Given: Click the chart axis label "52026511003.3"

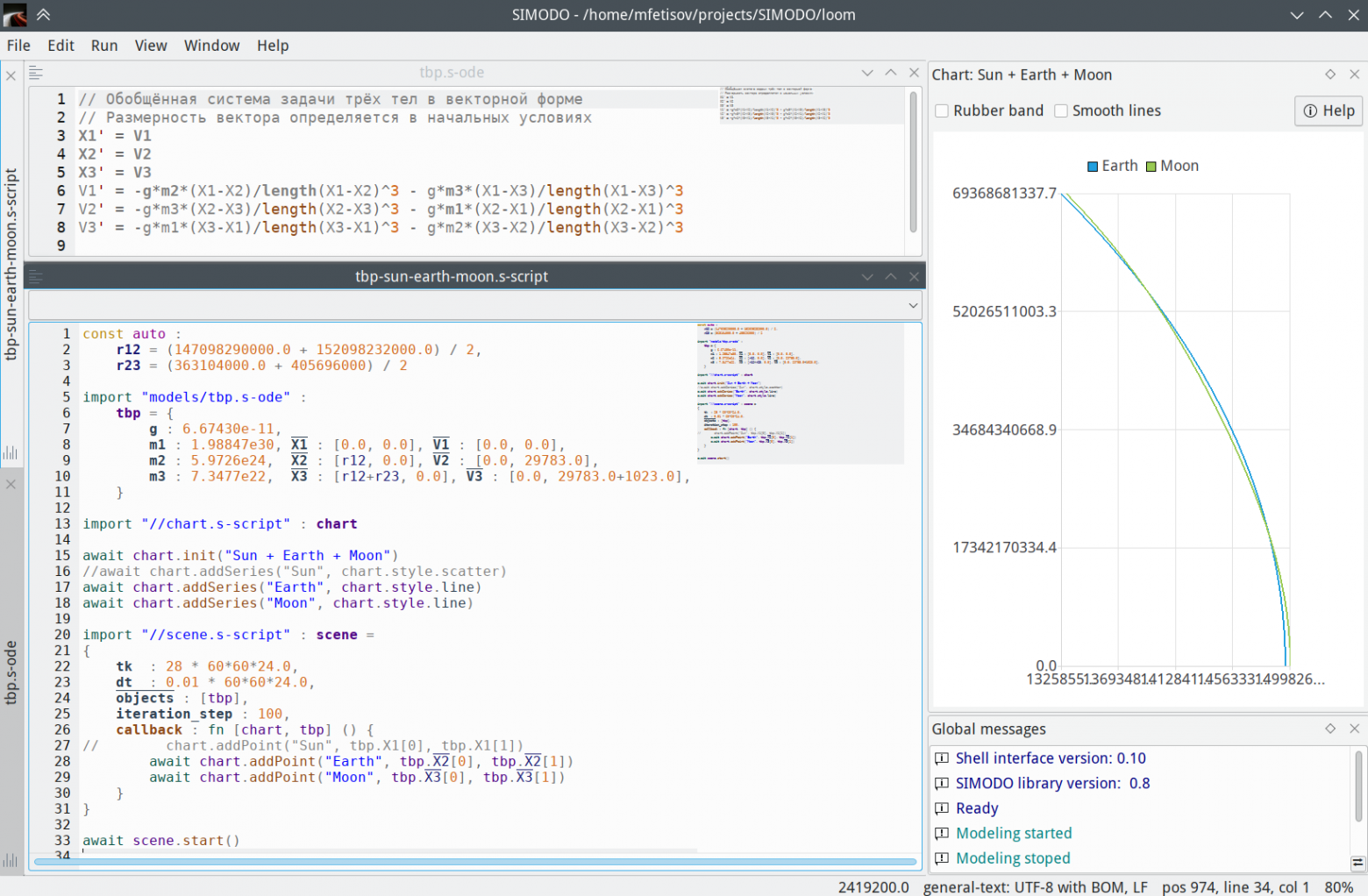Looking at the screenshot, I should coord(1004,312).
